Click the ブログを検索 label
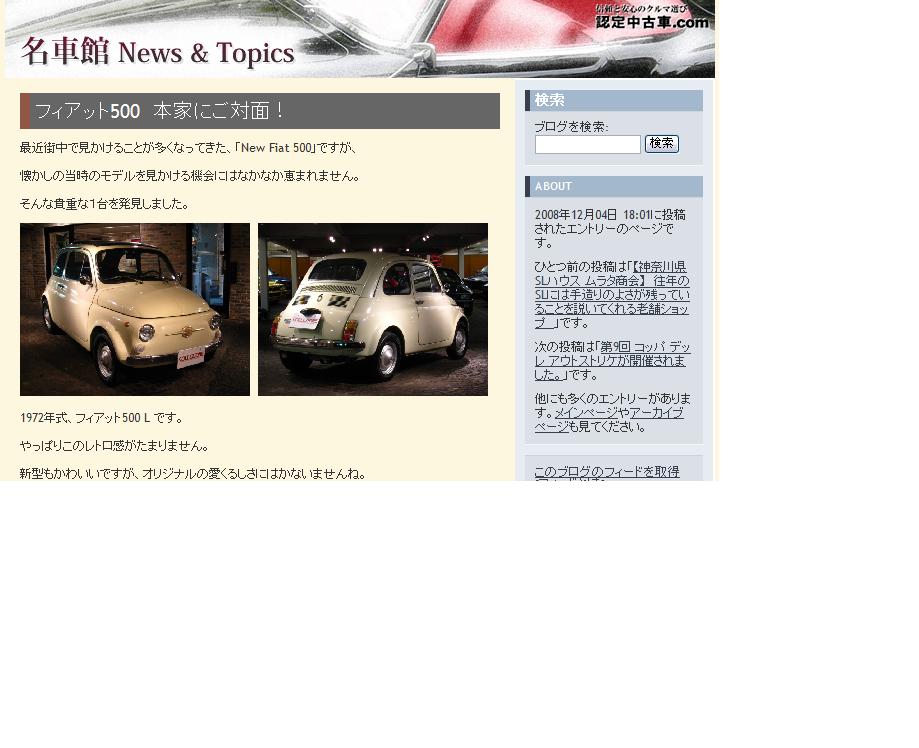The height and width of the screenshot is (748, 919). pyautogui.click(x=571, y=127)
